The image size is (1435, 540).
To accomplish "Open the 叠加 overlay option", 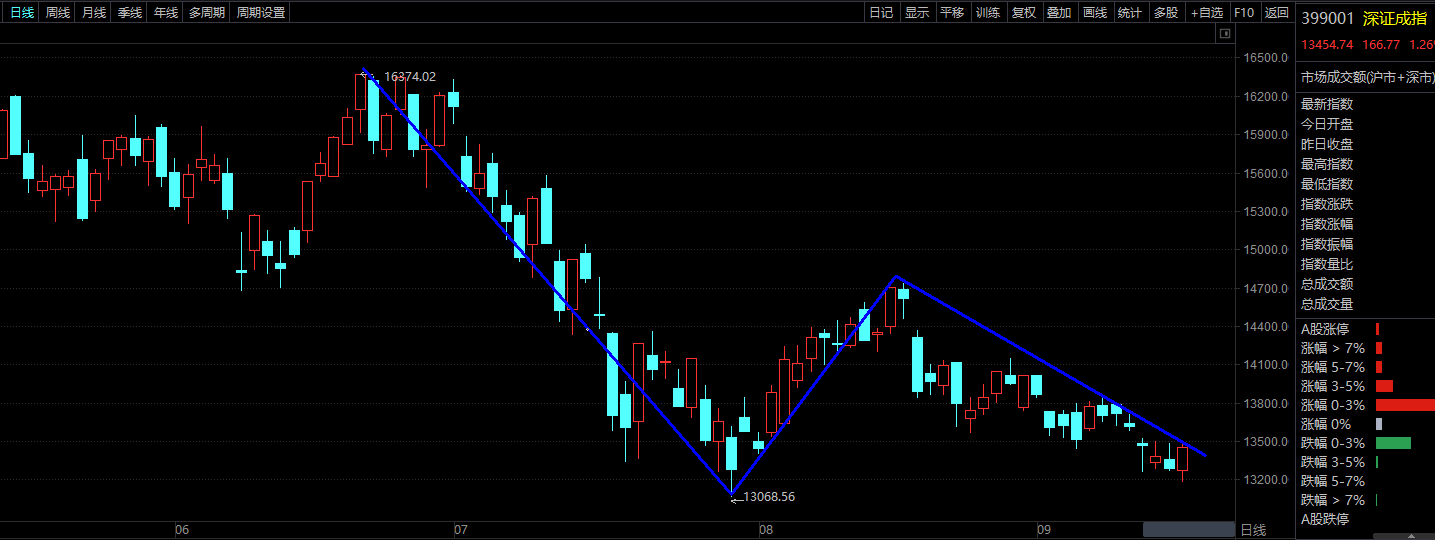I will click(1059, 13).
